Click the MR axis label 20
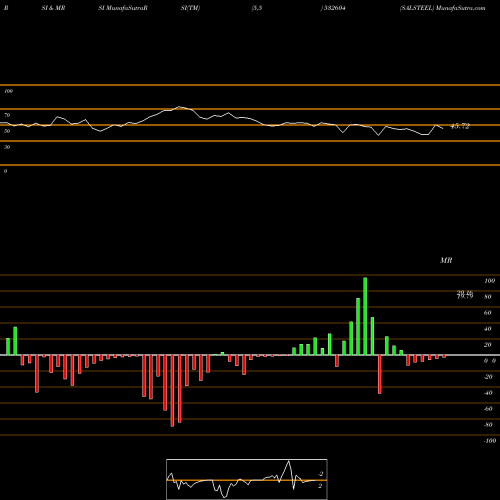The height and width of the screenshot is (500, 500). [488, 345]
